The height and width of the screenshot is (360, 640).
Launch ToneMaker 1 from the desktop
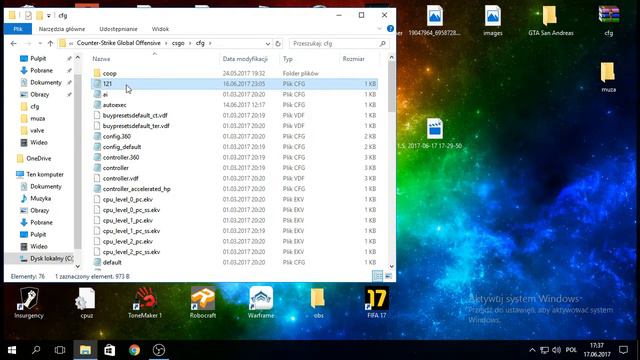[x=145, y=302]
